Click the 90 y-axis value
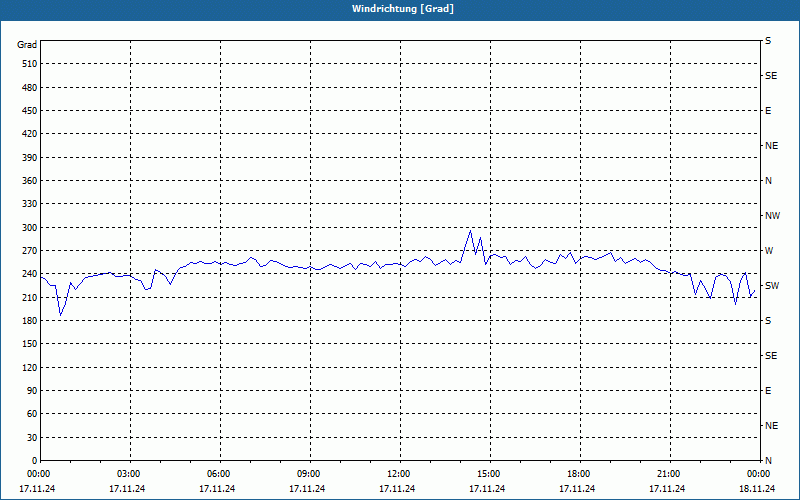This screenshot has height=500, width=800. 32,391
